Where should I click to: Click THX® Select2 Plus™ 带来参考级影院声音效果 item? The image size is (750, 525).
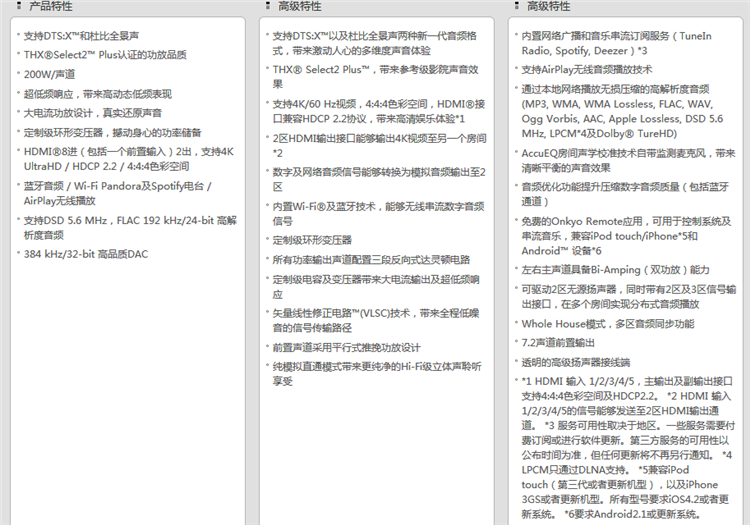click(375, 77)
